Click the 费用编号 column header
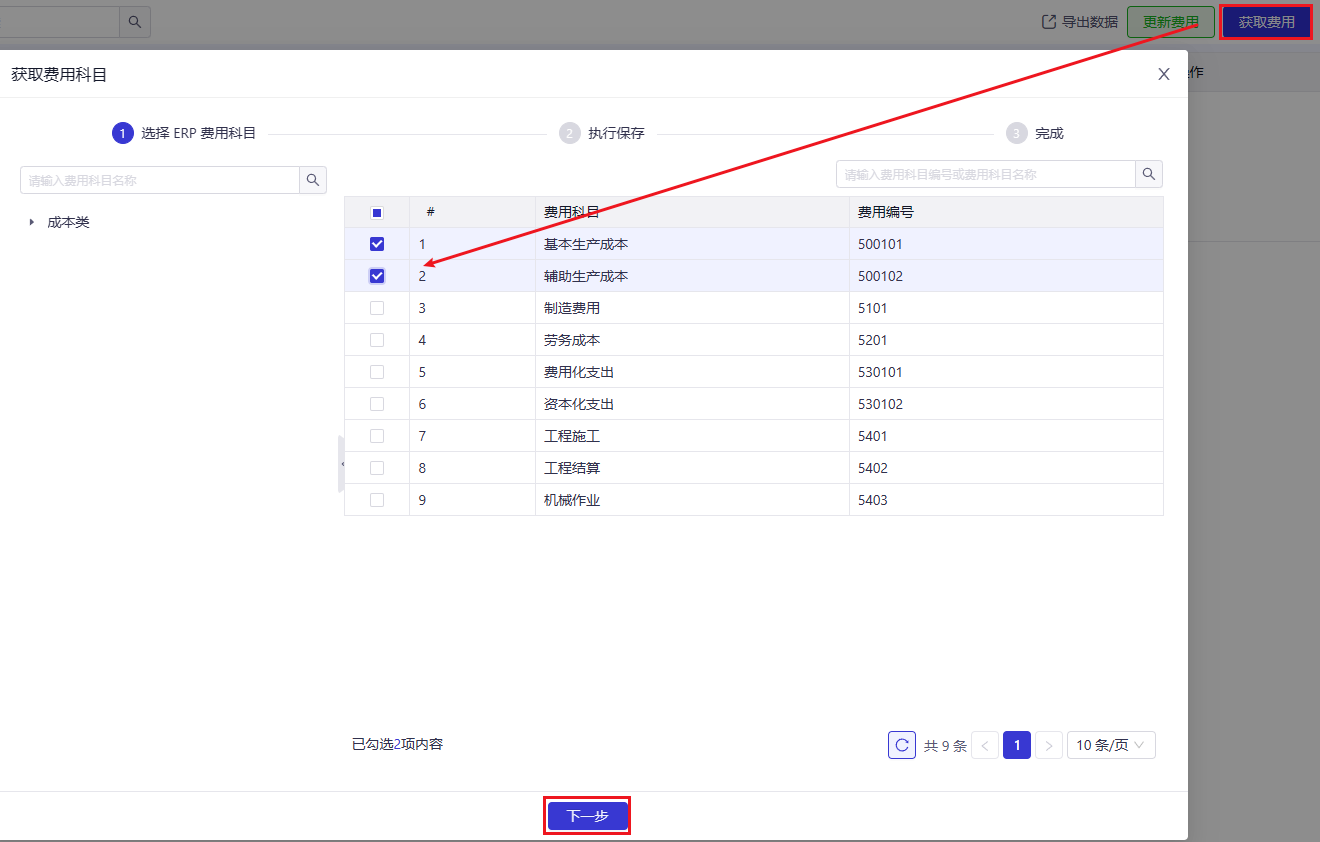1320x842 pixels. (1006, 212)
